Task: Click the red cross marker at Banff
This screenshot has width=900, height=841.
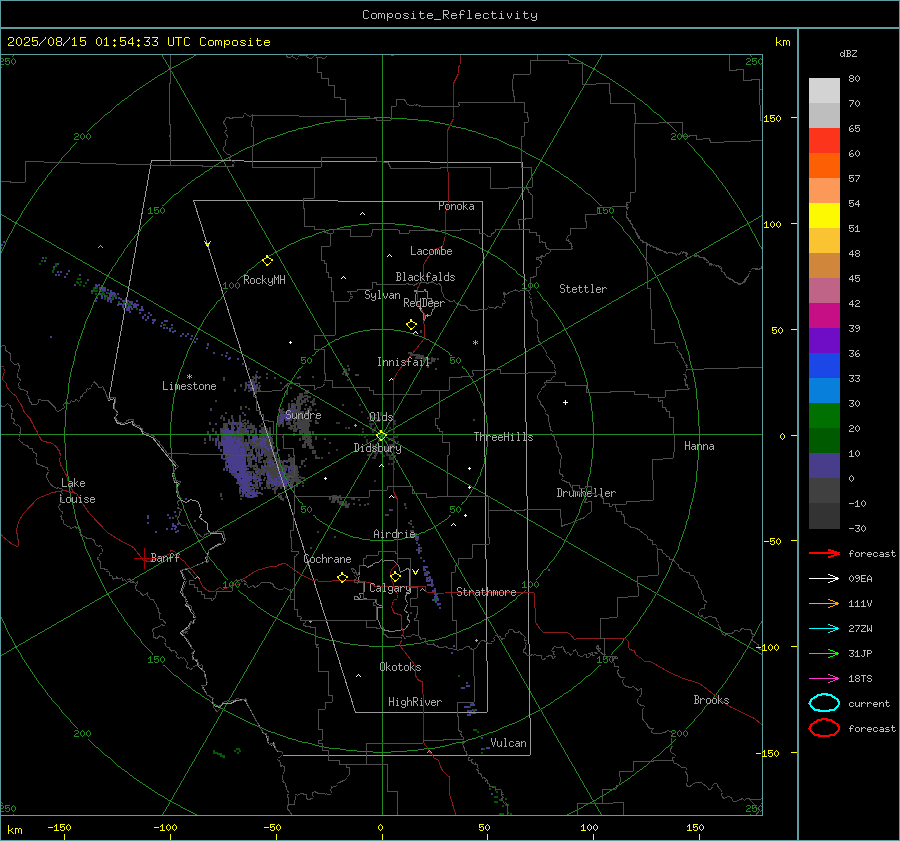Action: click(x=143, y=558)
